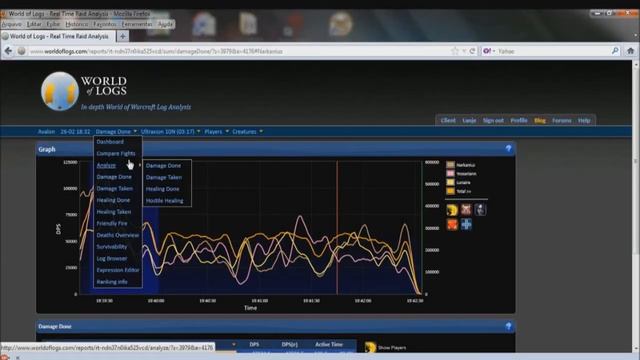Sort the table by DPS column header

tap(254, 344)
